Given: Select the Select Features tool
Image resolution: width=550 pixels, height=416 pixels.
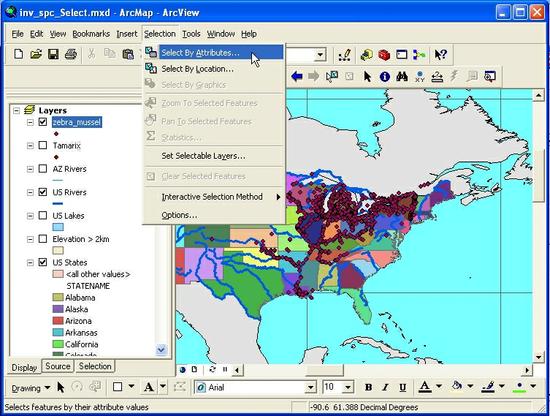Looking at the screenshot, I should tap(331, 76).
